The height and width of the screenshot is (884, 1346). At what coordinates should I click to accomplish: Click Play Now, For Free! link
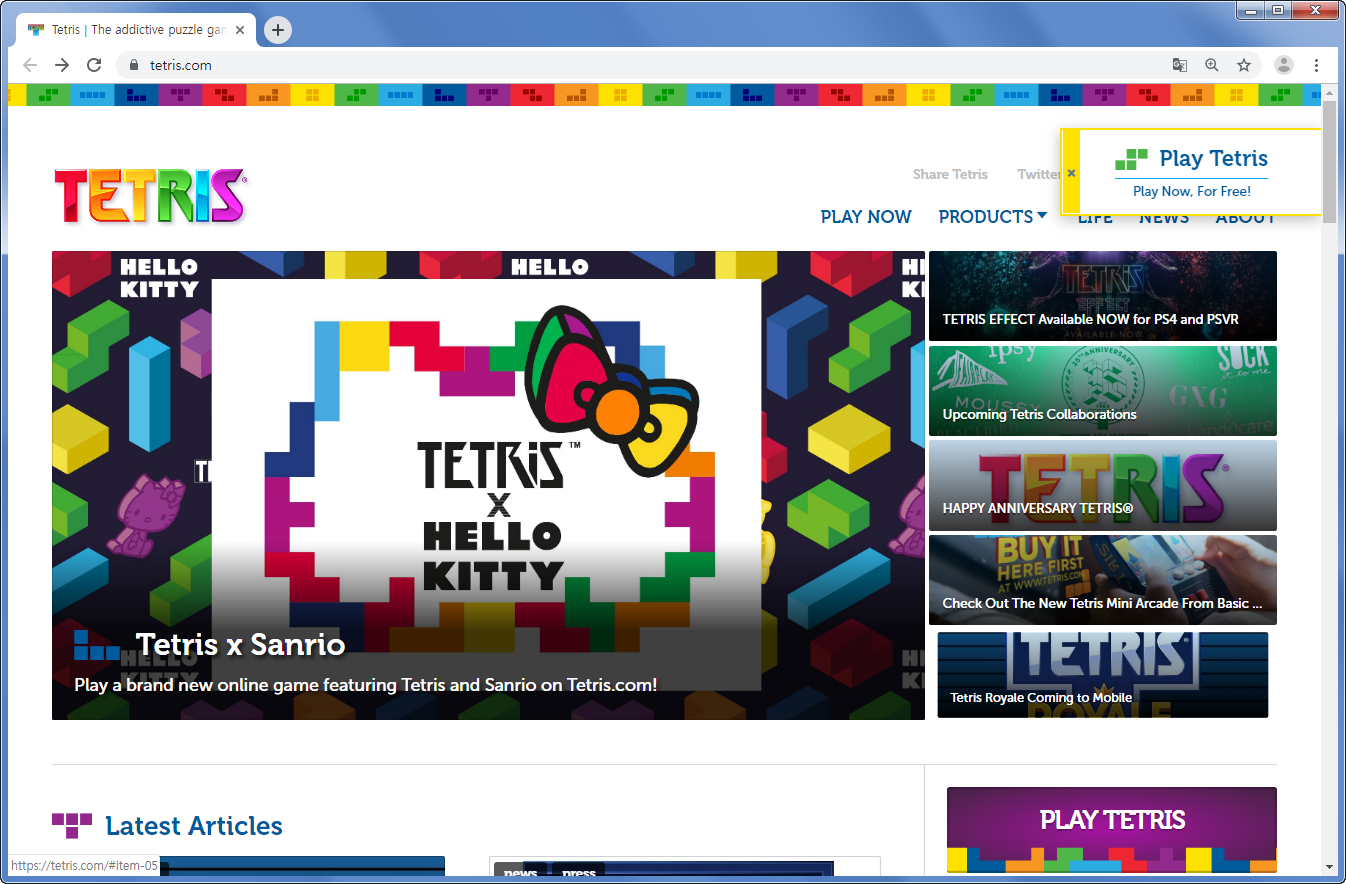coord(1192,191)
